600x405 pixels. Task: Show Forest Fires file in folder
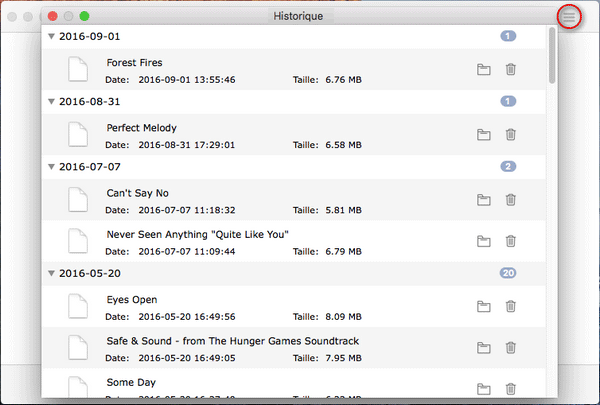[x=484, y=70]
